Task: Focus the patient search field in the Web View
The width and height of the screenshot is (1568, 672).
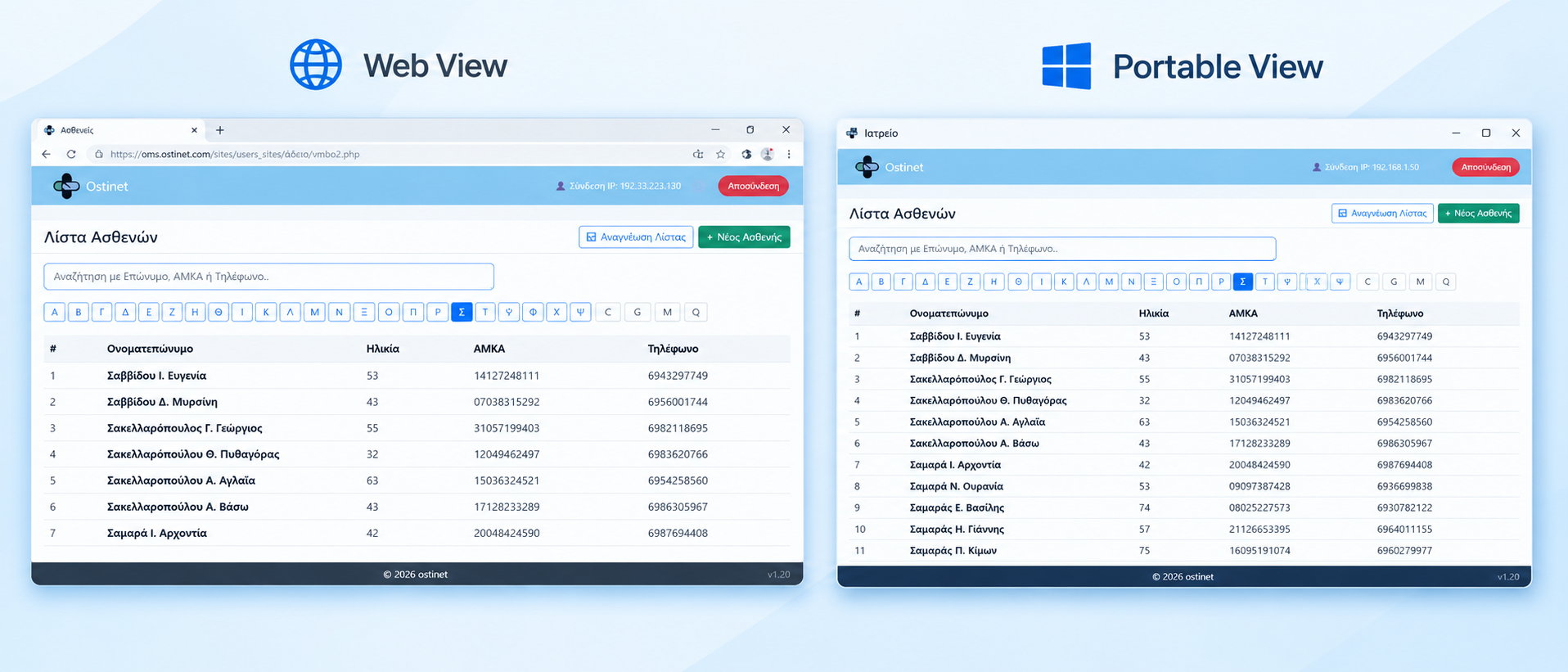Action: tap(268, 277)
